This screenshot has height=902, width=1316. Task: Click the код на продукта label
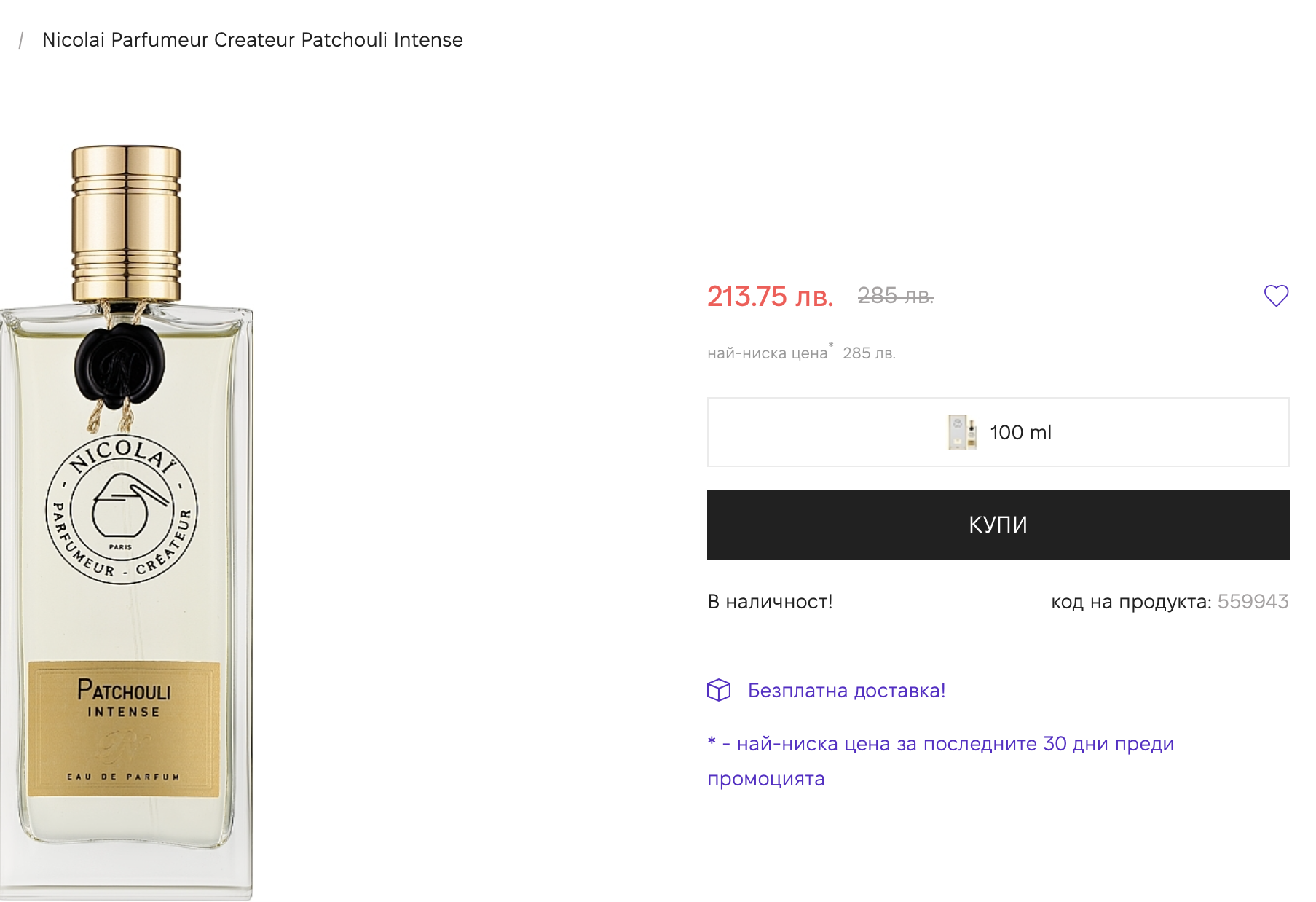tap(1130, 602)
